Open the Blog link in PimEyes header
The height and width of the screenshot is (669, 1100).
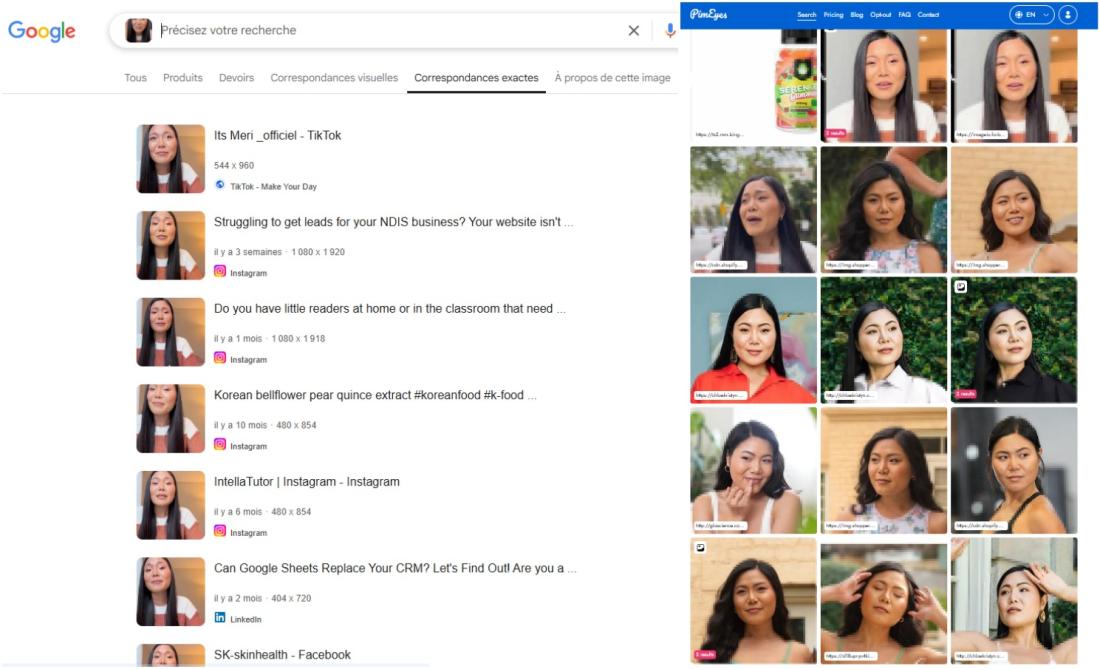click(857, 15)
